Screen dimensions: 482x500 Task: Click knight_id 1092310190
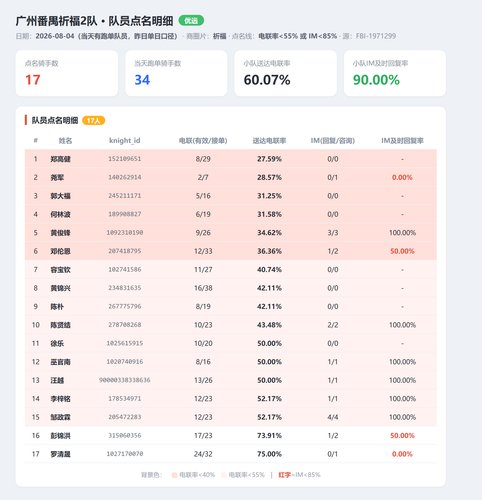coord(125,233)
